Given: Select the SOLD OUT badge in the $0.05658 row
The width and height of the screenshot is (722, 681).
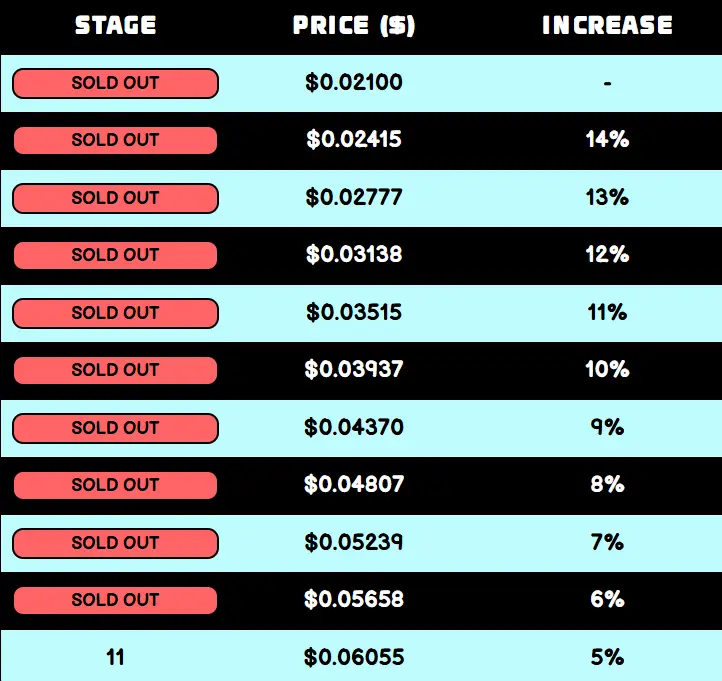Looking at the screenshot, I should tap(115, 600).
